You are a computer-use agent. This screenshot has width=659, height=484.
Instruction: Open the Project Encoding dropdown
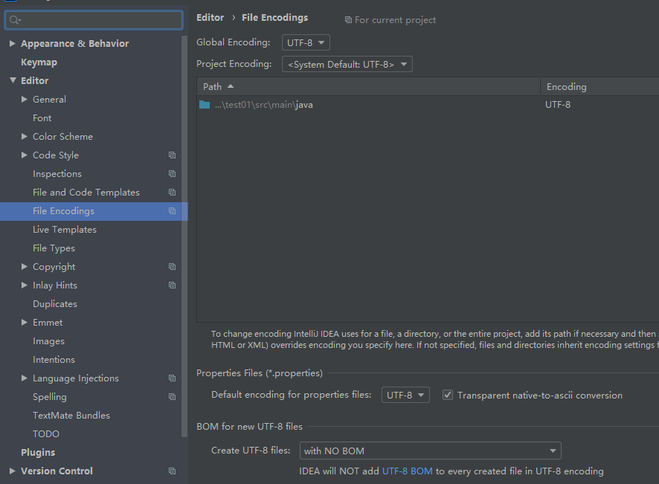(347, 64)
